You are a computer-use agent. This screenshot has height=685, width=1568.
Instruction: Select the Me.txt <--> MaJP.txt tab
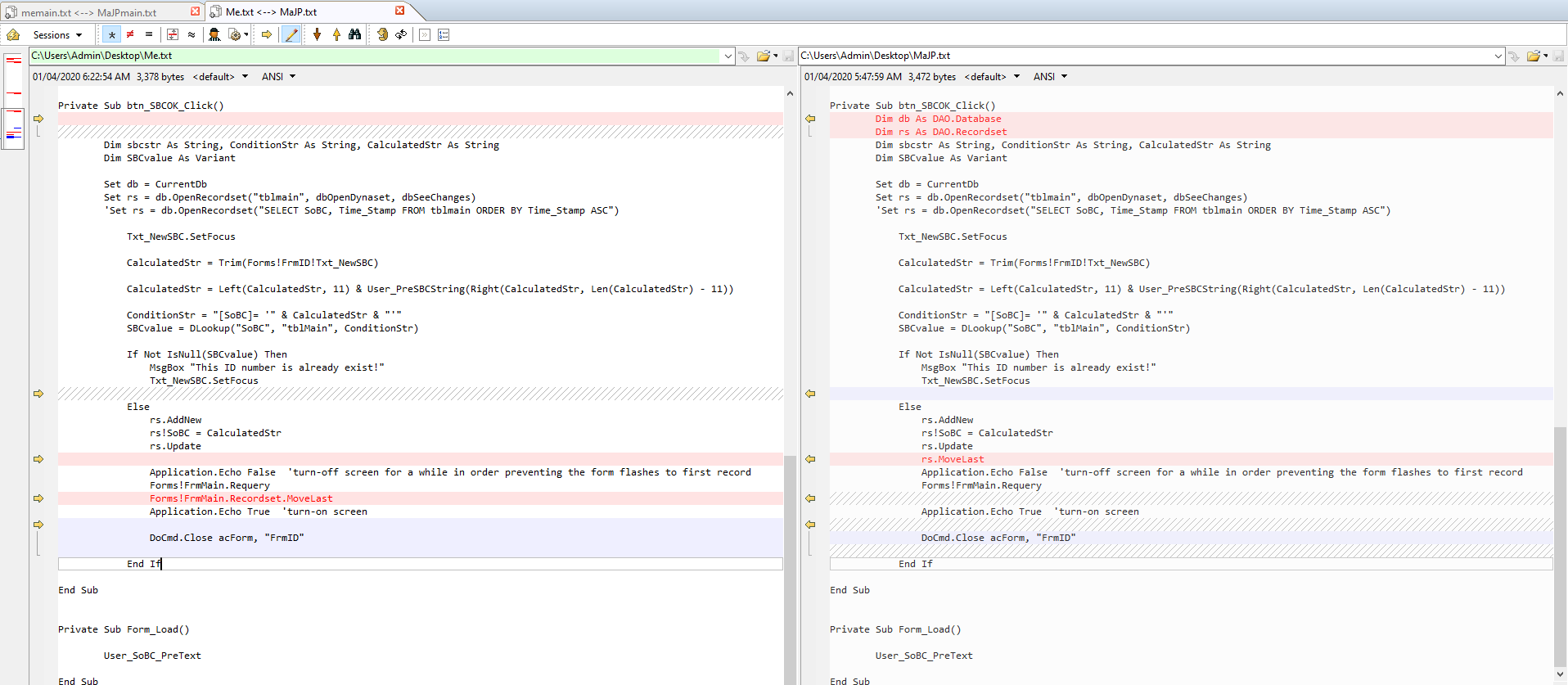point(271,12)
